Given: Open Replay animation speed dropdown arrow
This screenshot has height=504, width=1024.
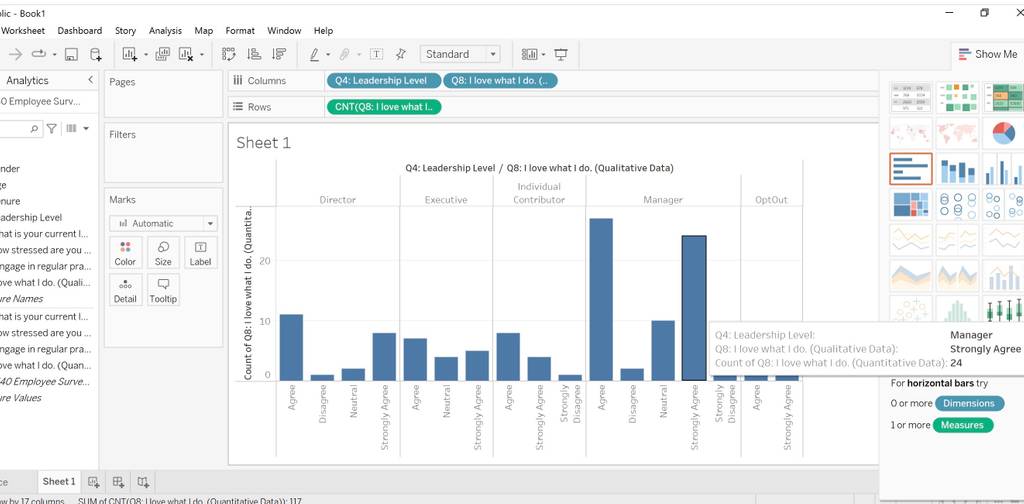Looking at the screenshot, I should click(54, 55).
